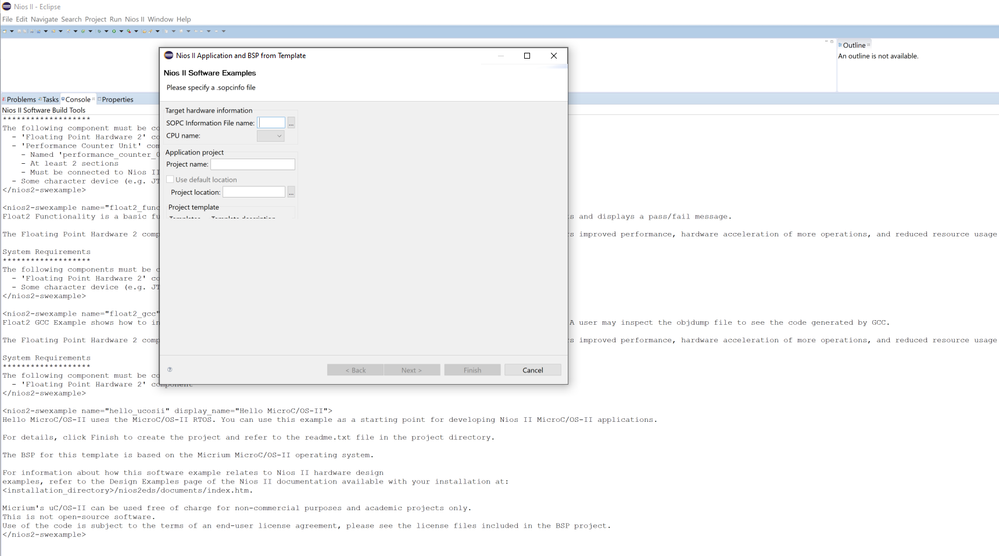The width and height of the screenshot is (999, 556).
Task: Open the Run dropdown arrow
Action: [121, 31]
